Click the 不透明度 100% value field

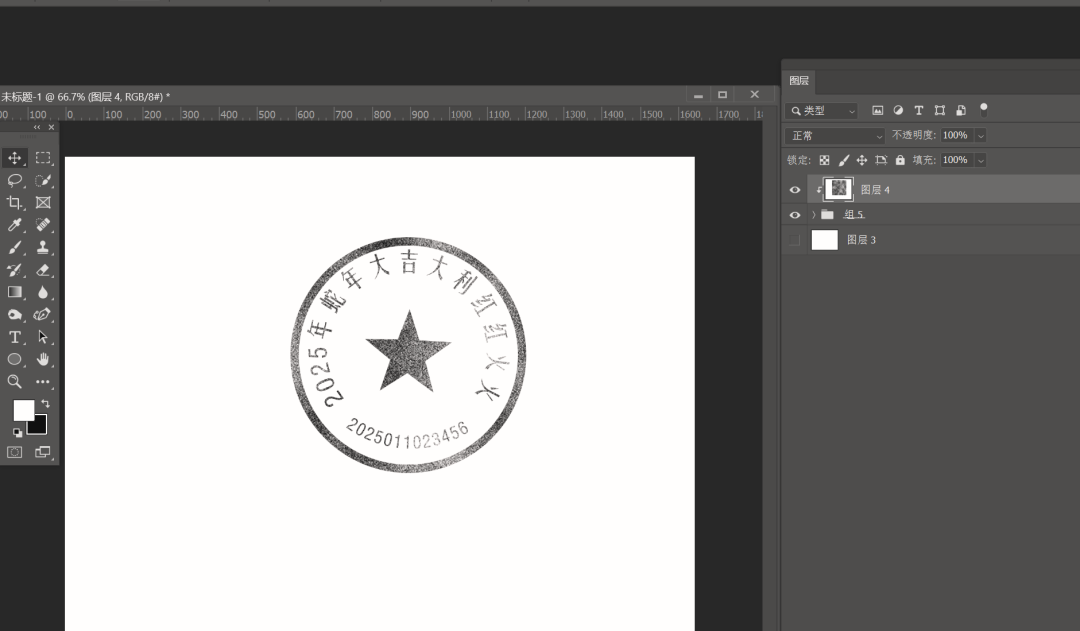957,136
